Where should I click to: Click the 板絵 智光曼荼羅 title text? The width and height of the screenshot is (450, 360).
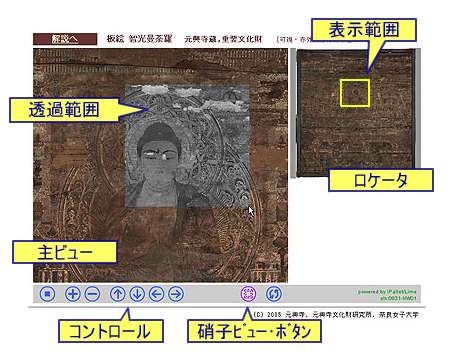coord(139,39)
